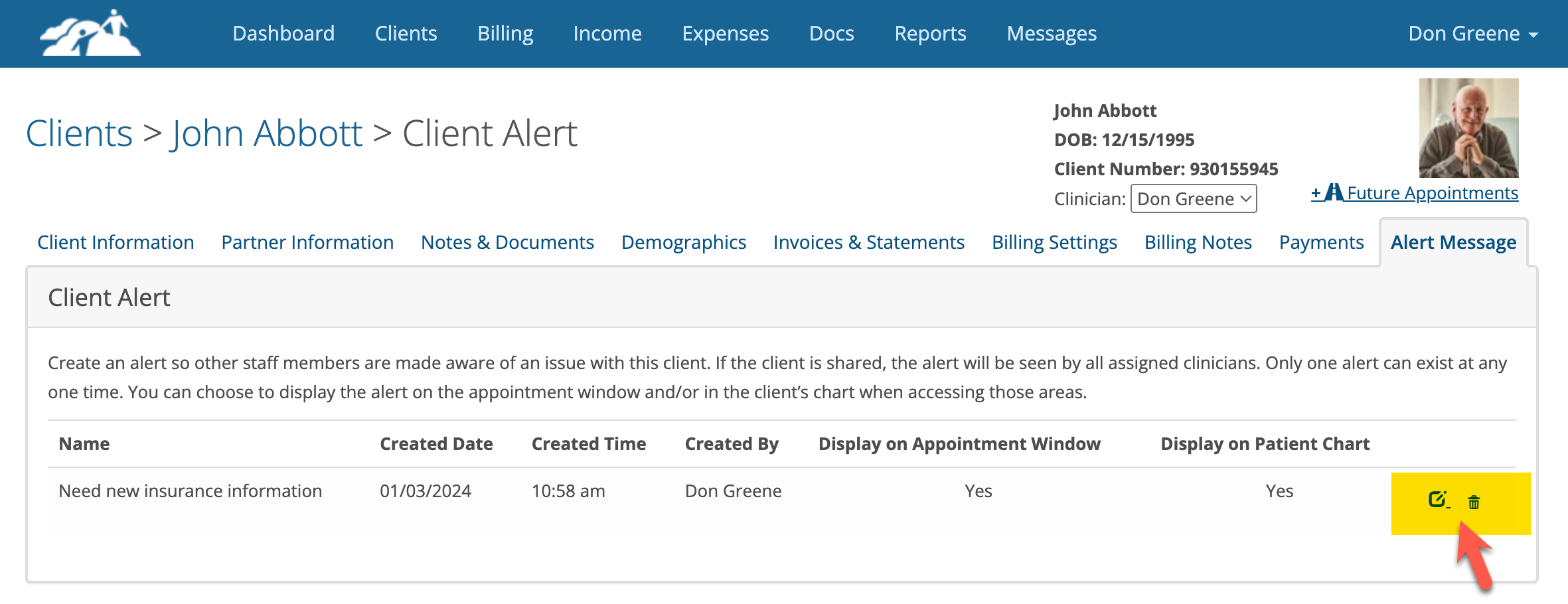
Task: Open Reports in the navigation bar
Action: 930,33
